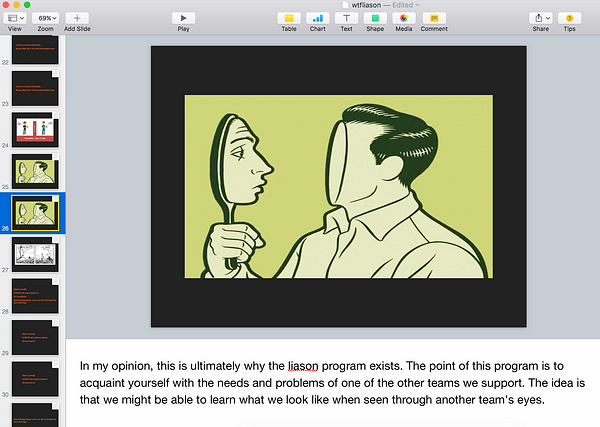Add a new slide
The height and width of the screenshot is (427, 600).
click(x=77, y=18)
